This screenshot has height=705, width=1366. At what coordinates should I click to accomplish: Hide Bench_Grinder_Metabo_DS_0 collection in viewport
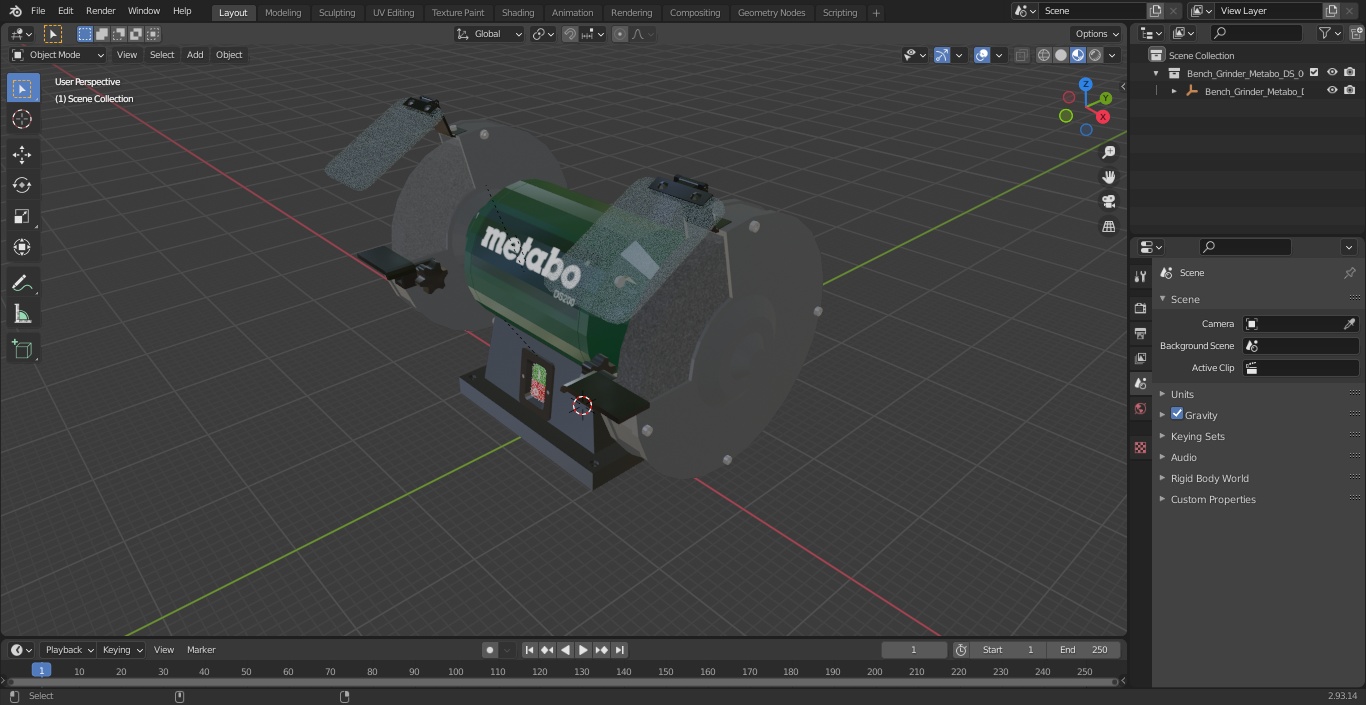tap(1332, 72)
